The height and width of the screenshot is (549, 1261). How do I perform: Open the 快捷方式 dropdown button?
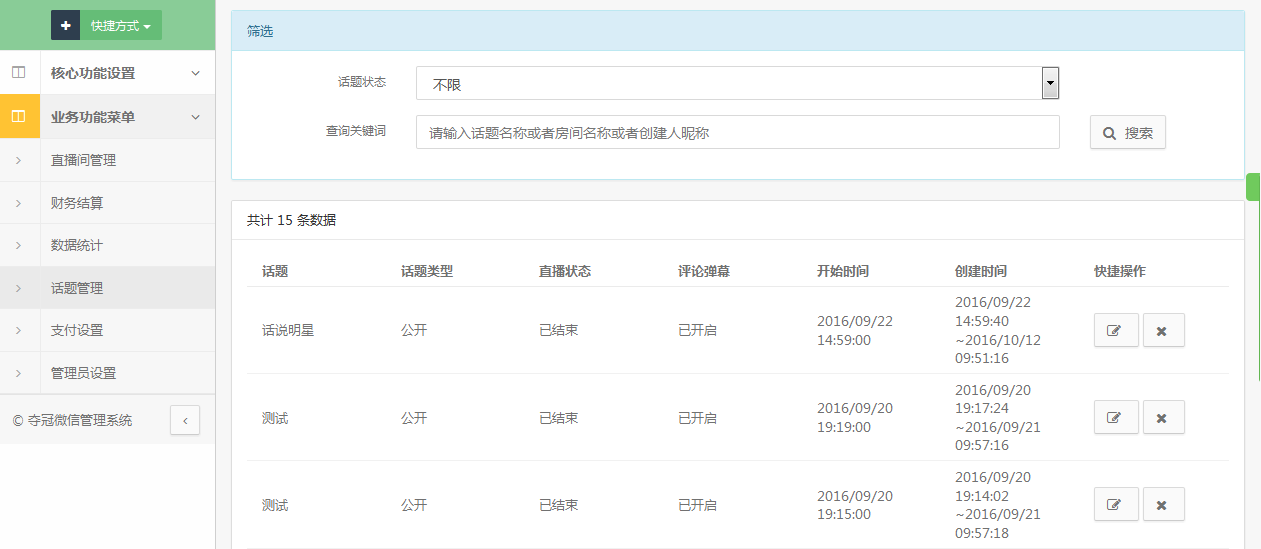pos(121,26)
